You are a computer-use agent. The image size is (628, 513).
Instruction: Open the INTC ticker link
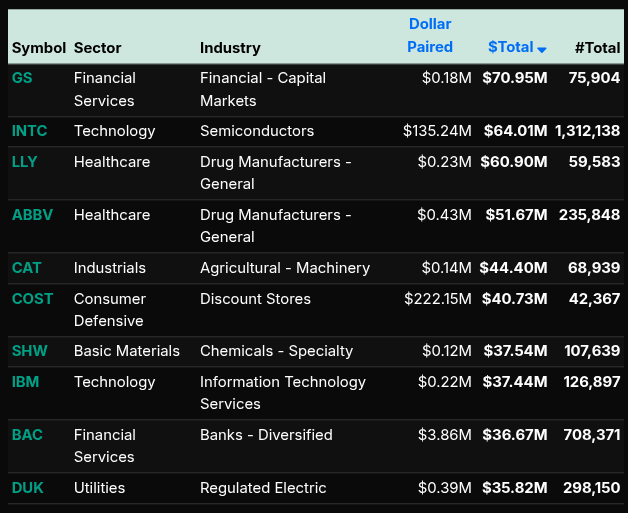29,131
